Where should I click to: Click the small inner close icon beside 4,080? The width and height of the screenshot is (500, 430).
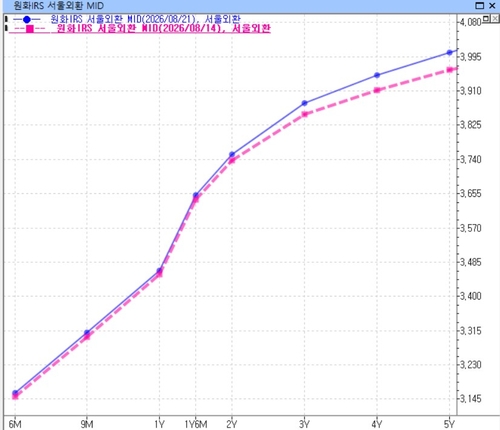click(495, 18)
